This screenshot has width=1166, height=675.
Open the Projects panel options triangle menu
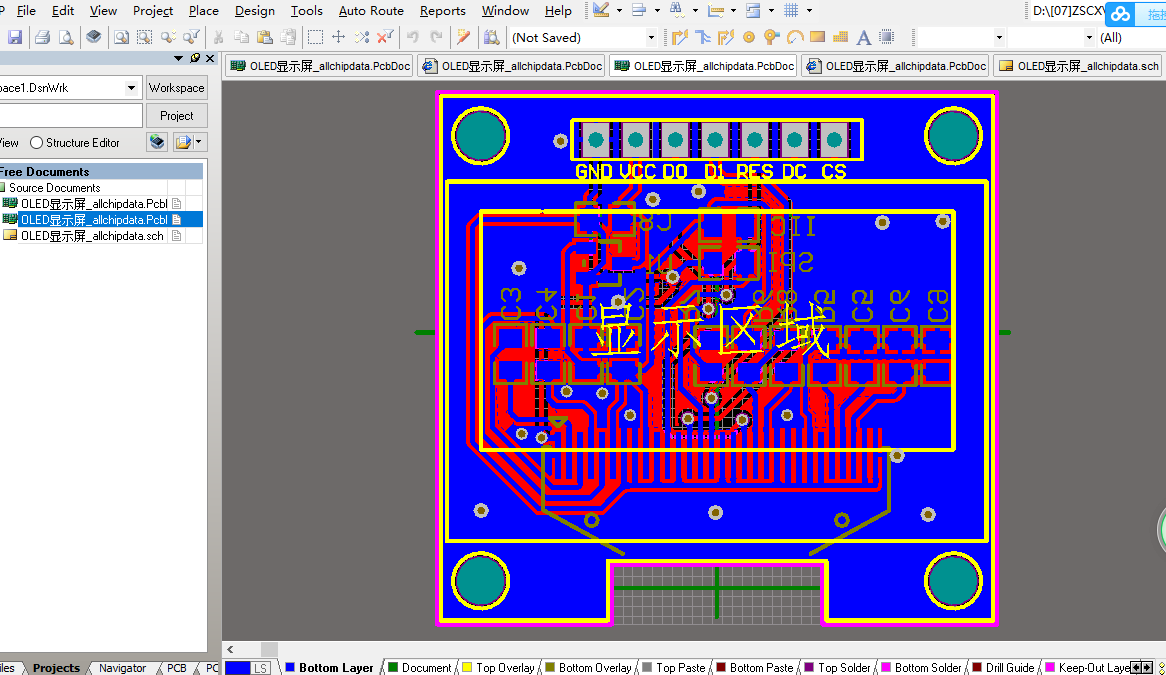[x=178, y=58]
